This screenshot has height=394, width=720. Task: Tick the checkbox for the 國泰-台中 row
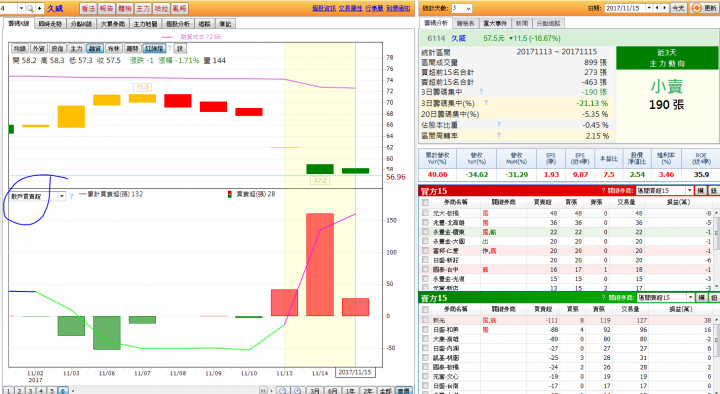[x=425, y=270]
